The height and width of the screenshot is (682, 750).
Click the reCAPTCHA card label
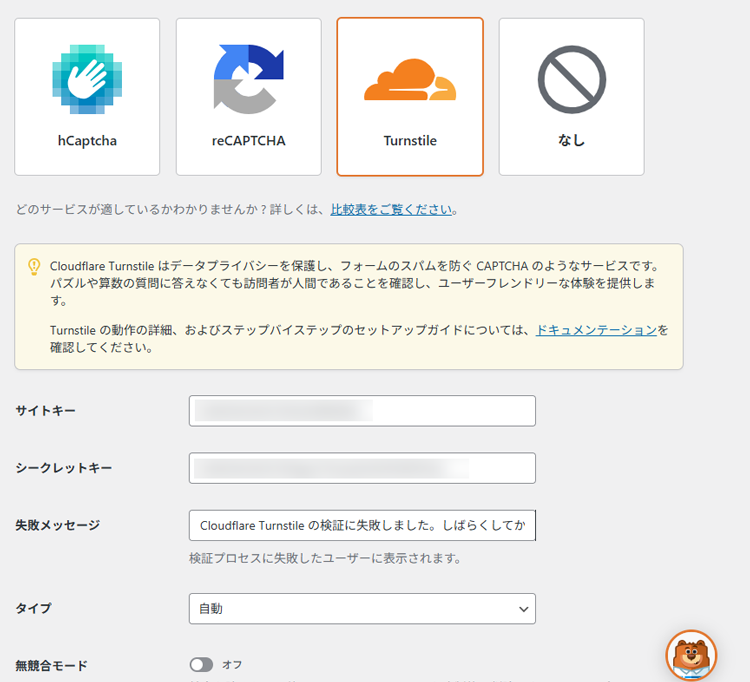click(248, 141)
